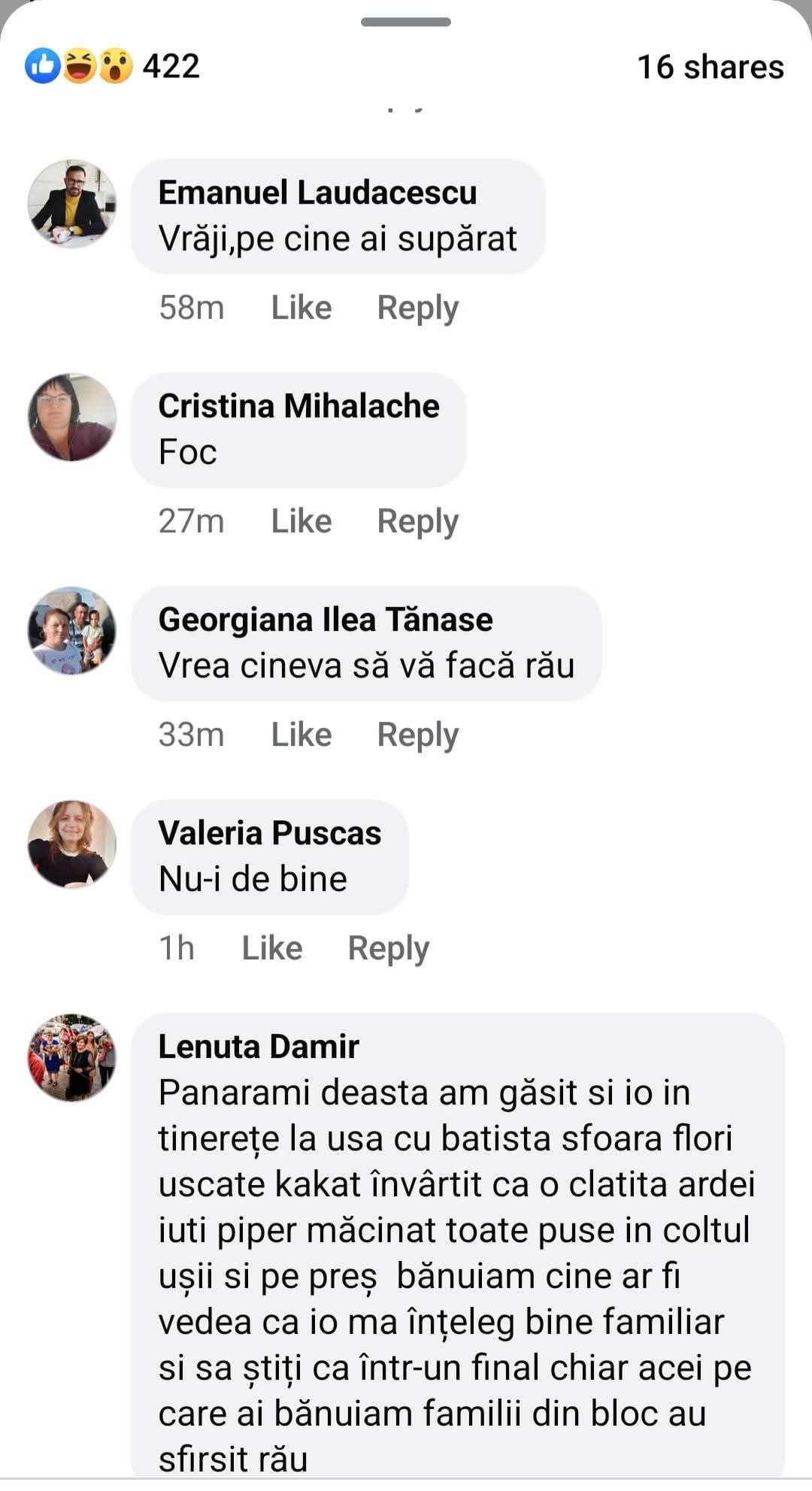This screenshot has height=1491, width=812.
Task: Click the wow reaction emoji icon
Action: [x=115, y=66]
